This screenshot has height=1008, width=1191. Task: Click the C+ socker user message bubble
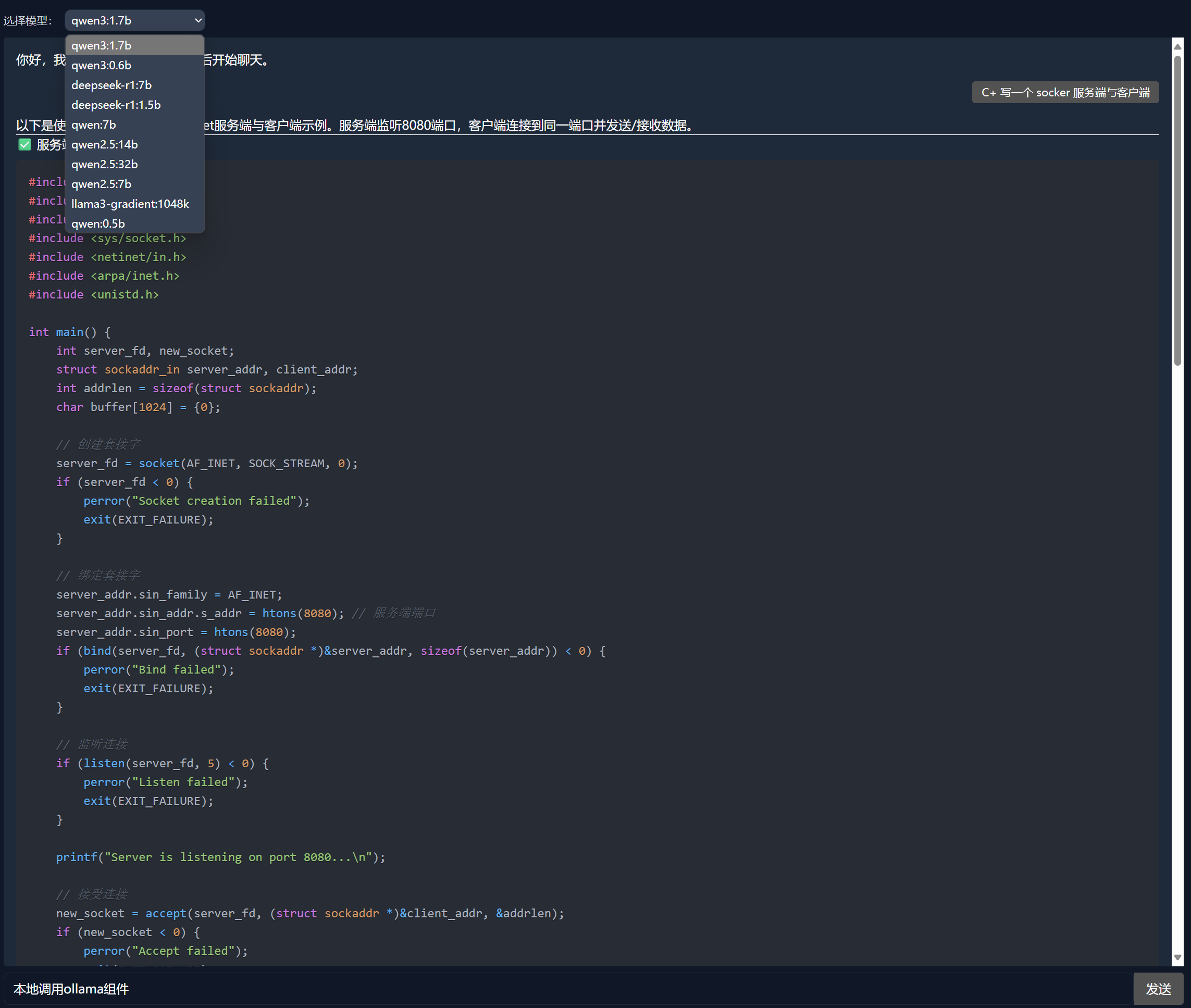[x=1065, y=93]
